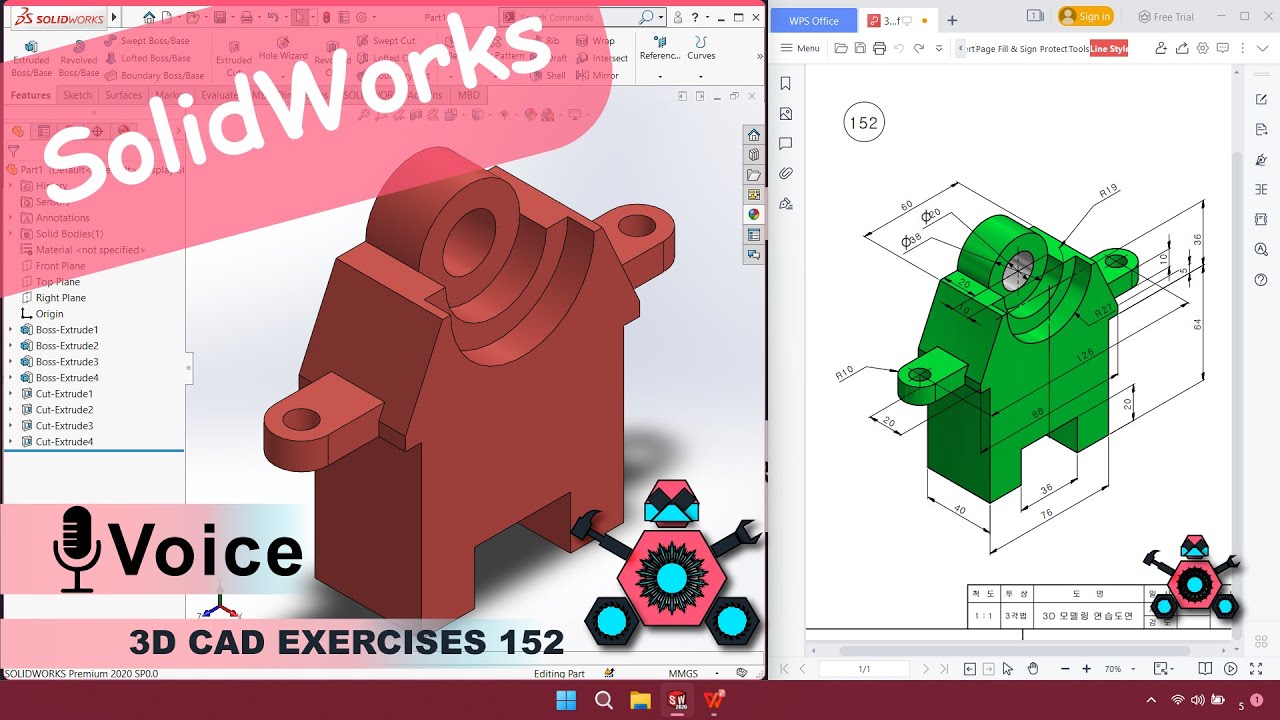This screenshot has width=1280, height=720.
Task: Open the View Palette task pane icon
Action: (x=754, y=195)
